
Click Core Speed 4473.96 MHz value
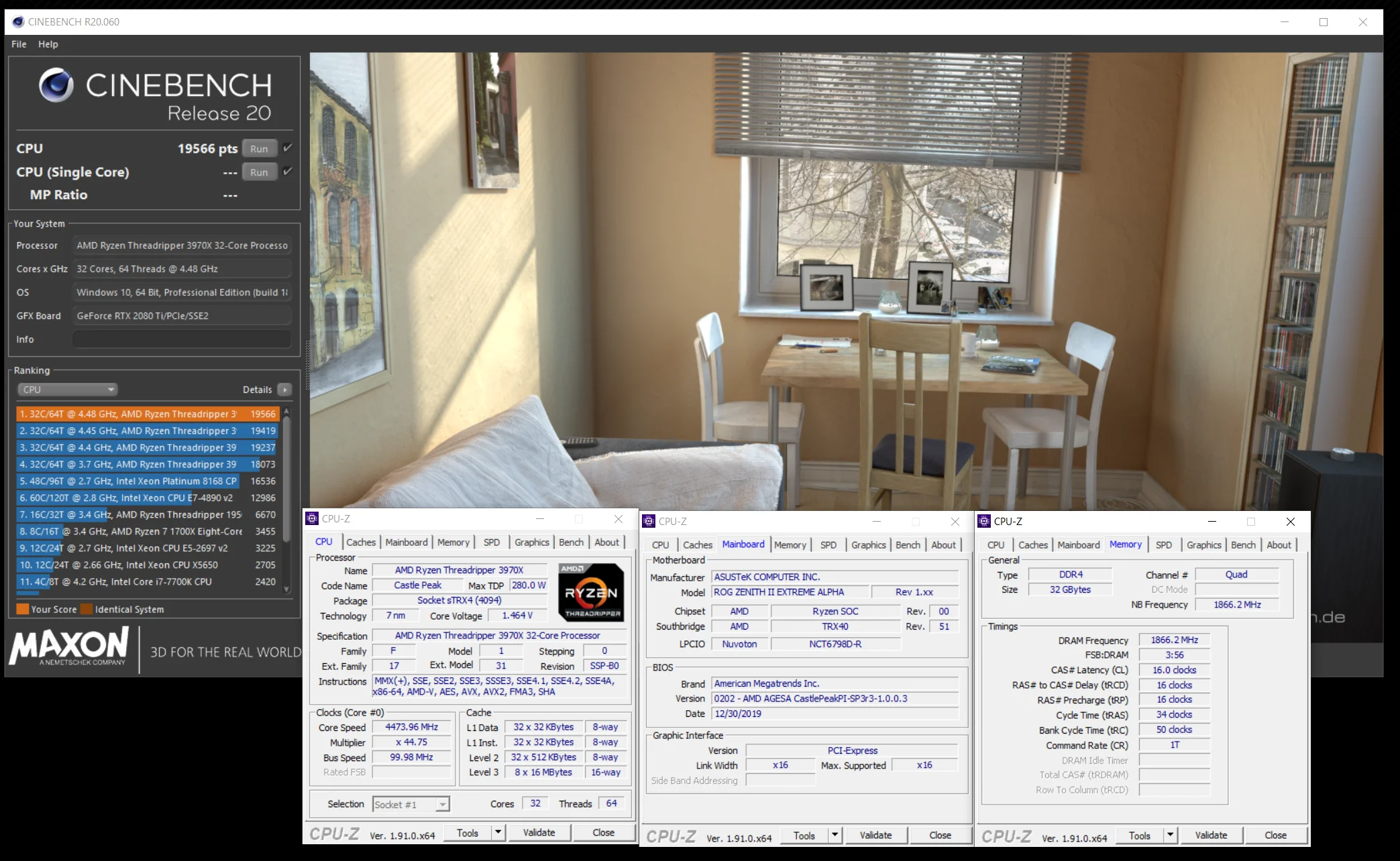[412, 727]
